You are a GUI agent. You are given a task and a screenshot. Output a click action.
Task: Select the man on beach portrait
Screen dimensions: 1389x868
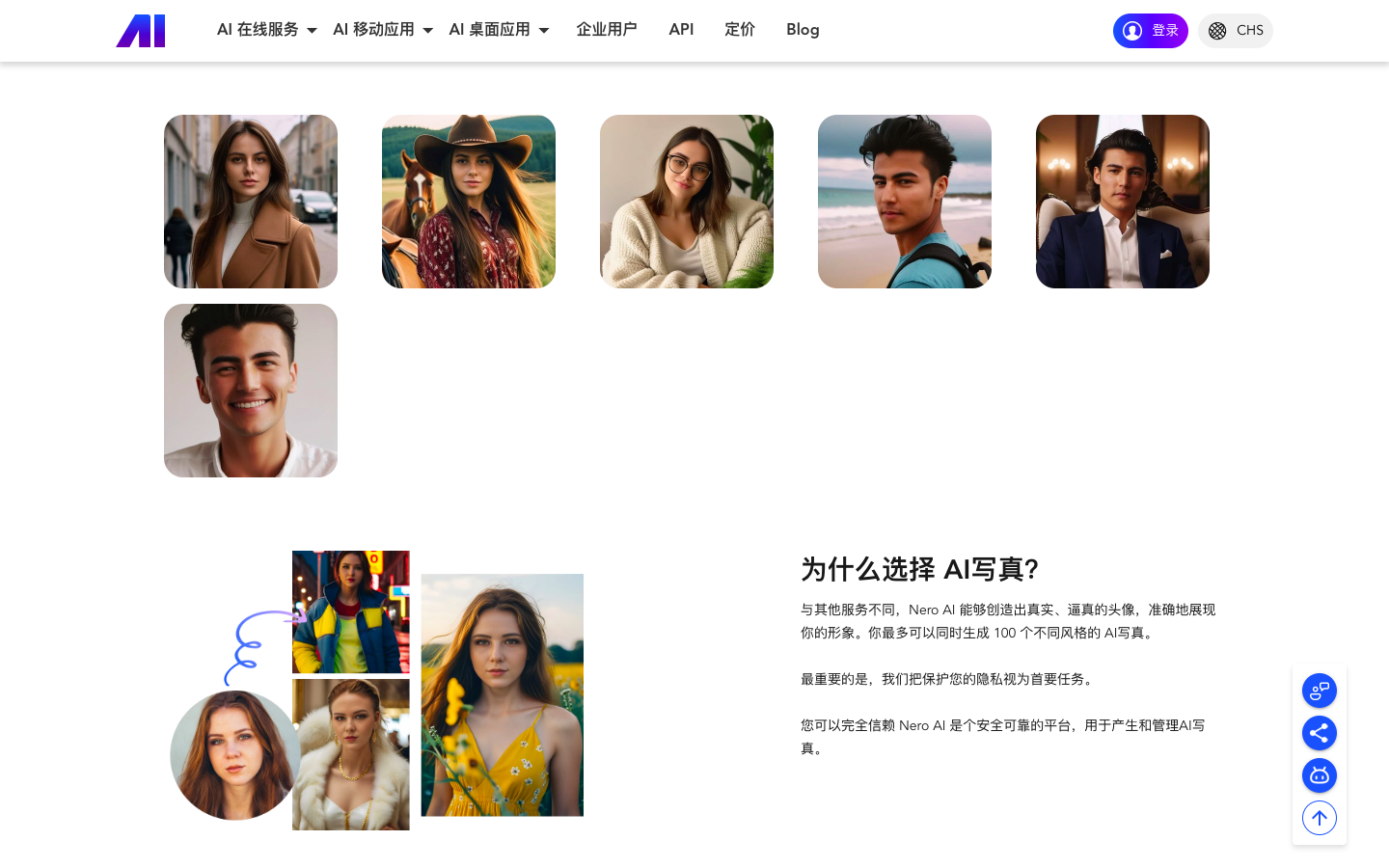pos(905,202)
